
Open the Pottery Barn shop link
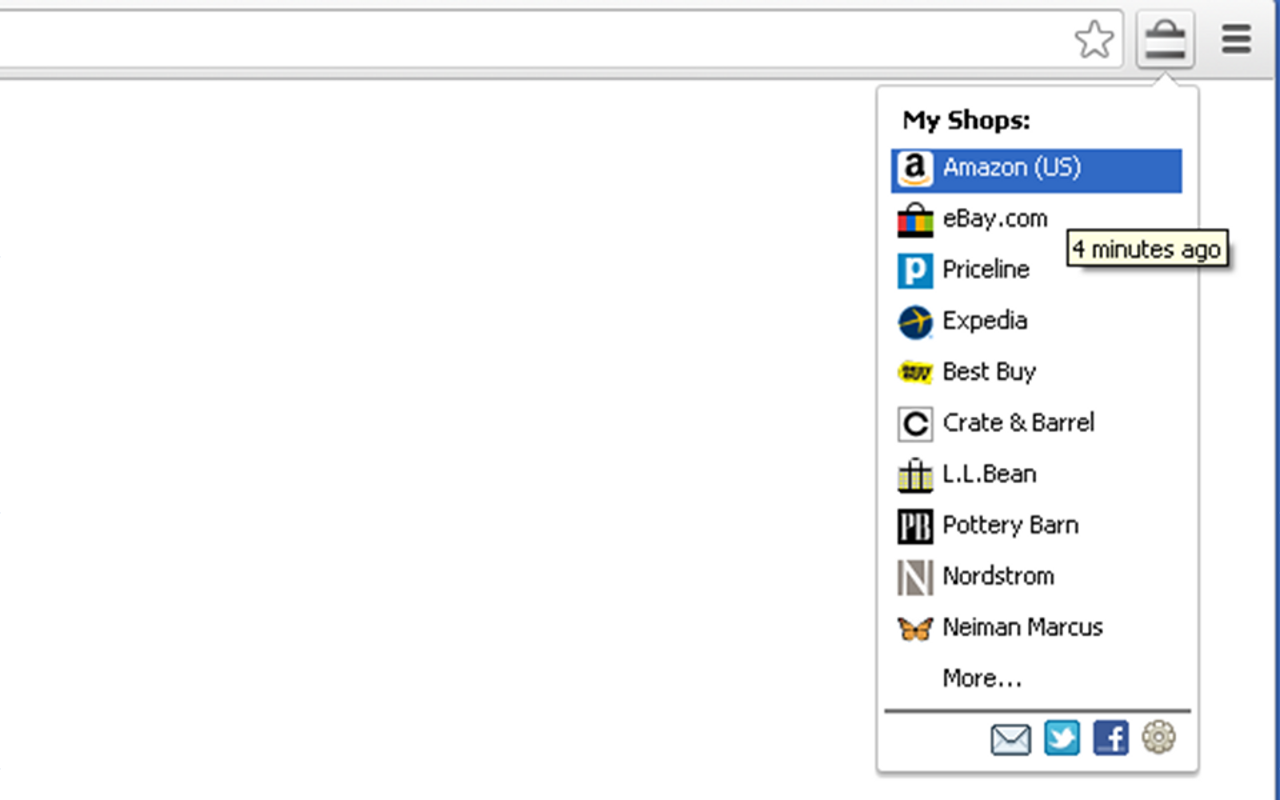tap(1010, 525)
